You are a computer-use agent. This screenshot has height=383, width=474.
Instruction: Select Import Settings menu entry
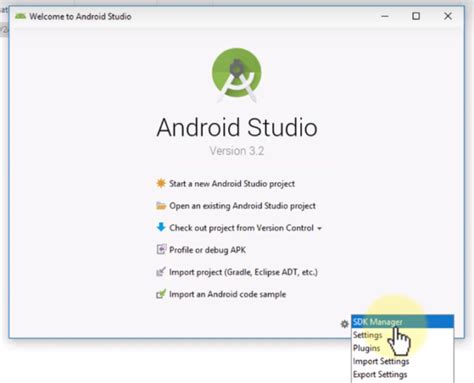point(402,361)
